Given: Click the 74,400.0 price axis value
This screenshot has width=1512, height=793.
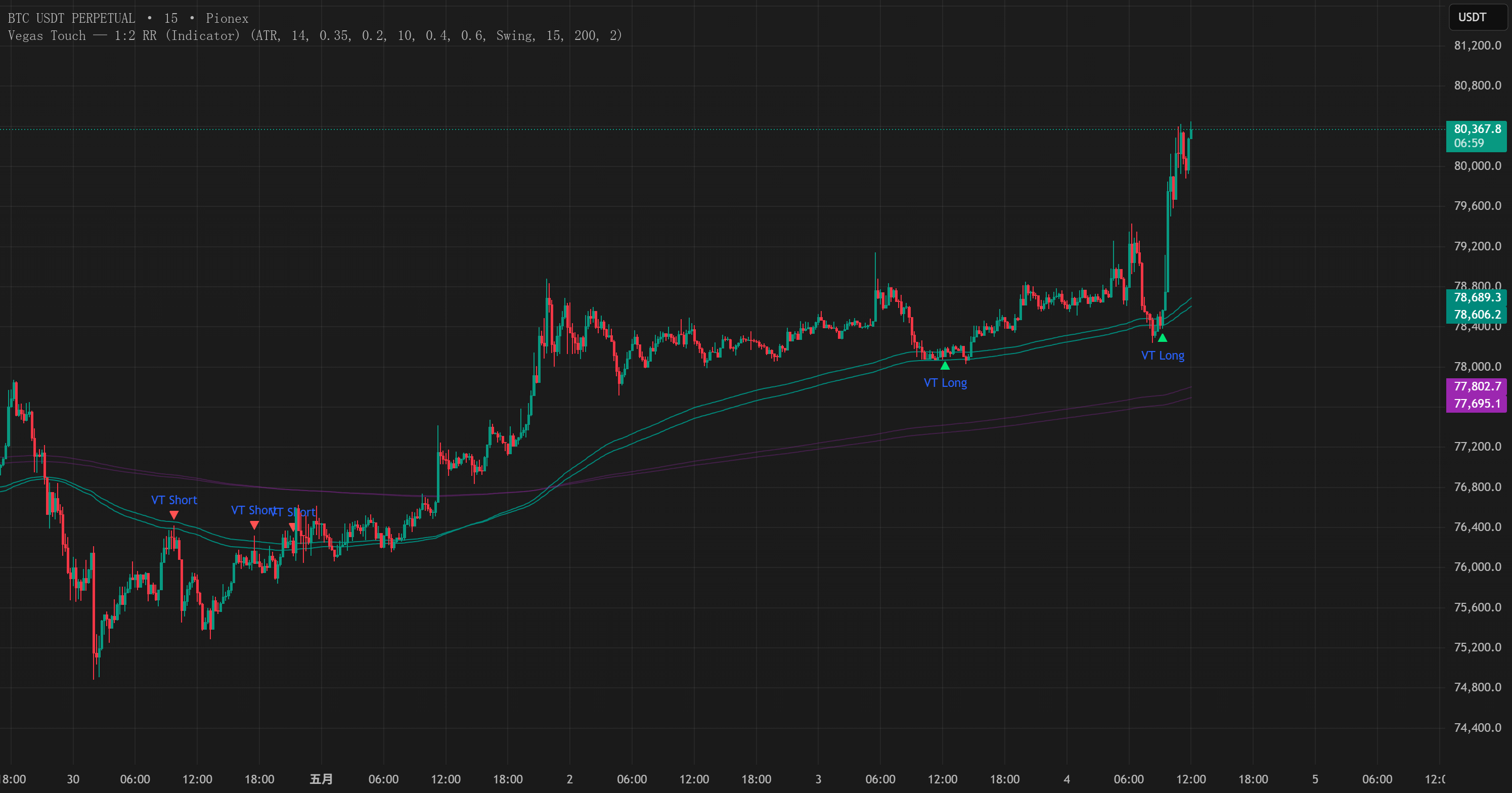Looking at the screenshot, I should point(1477,727).
